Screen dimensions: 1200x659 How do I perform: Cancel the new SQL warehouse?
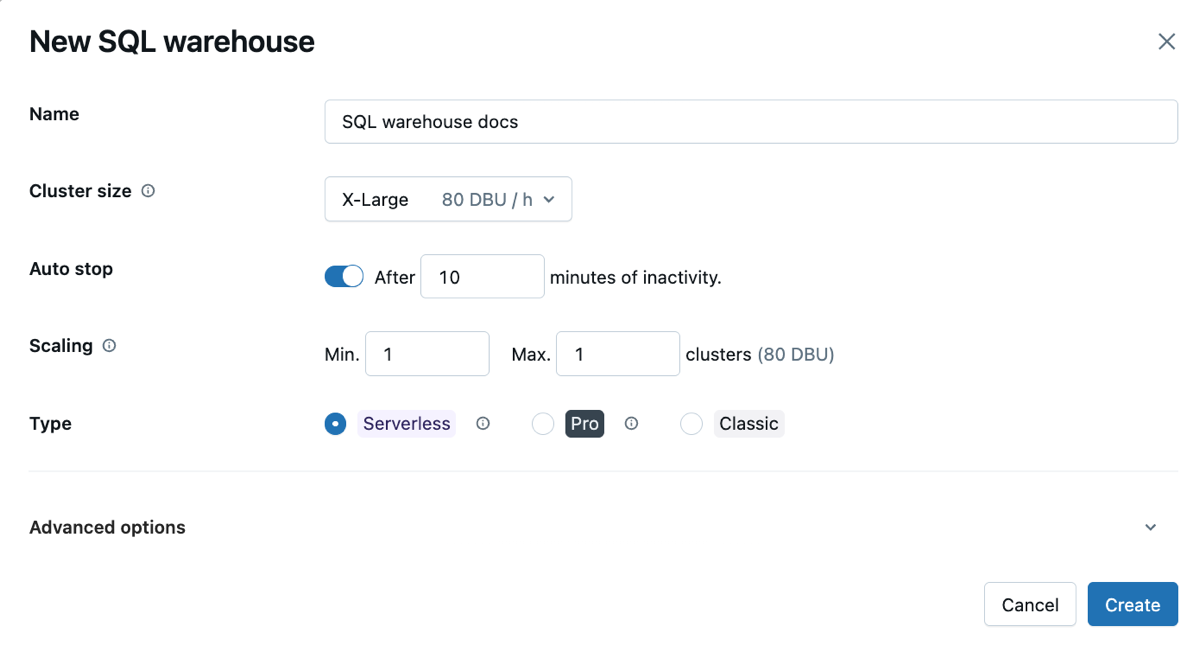click(1030, 604)
